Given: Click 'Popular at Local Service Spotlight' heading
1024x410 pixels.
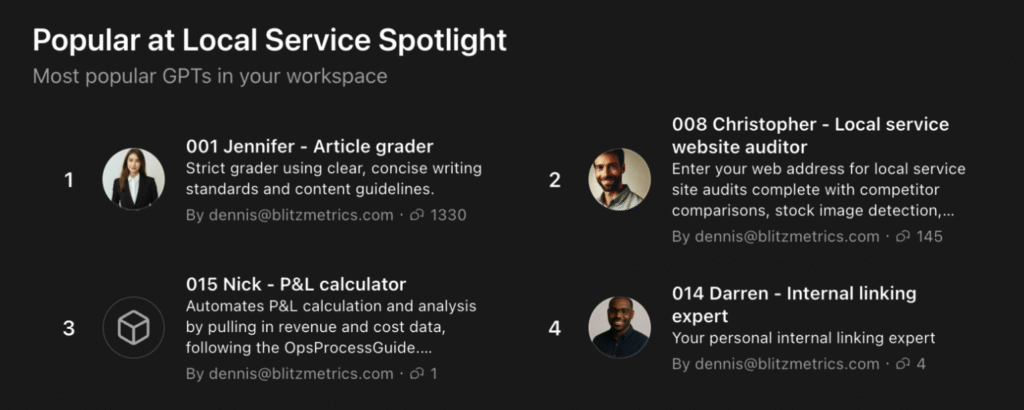Looking at the screenshot, I should [269, 40].
